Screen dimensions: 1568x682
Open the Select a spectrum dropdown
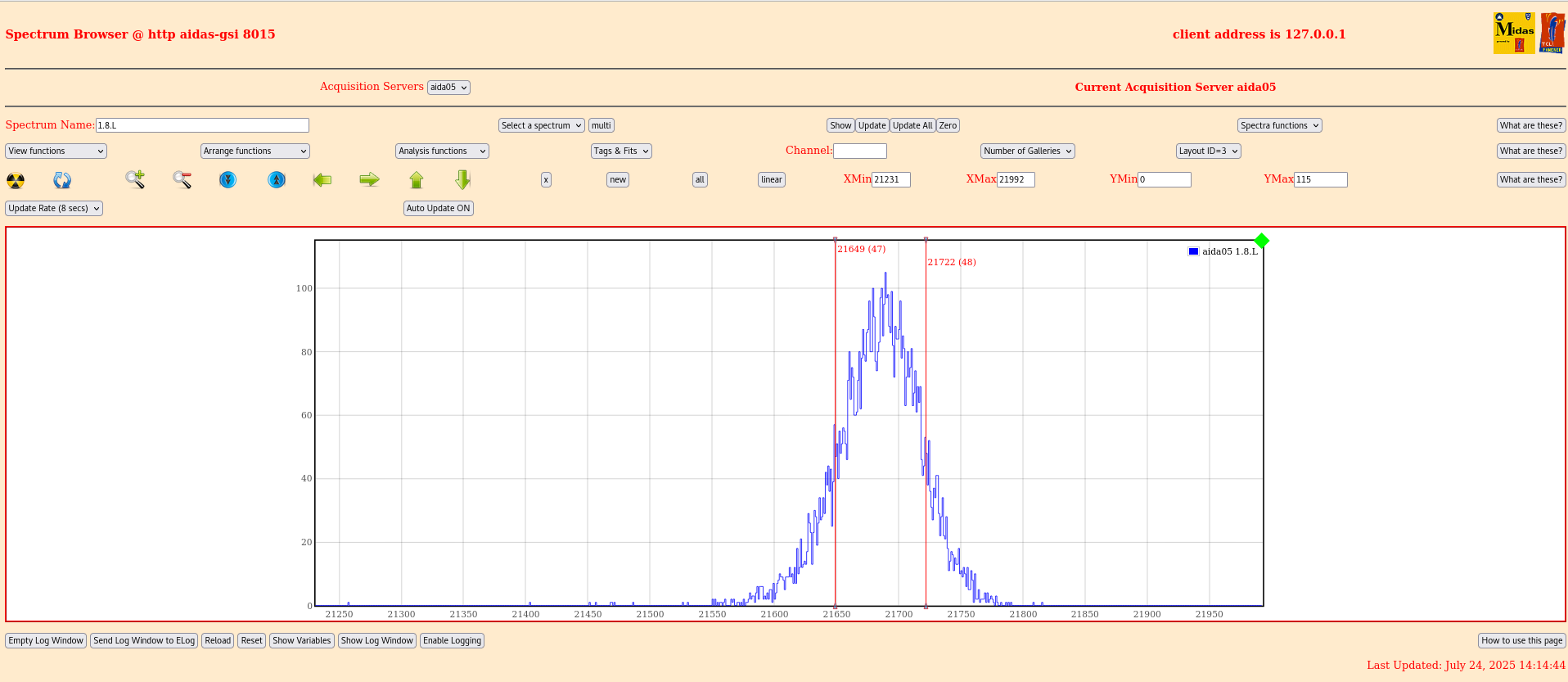pos(541,125)
